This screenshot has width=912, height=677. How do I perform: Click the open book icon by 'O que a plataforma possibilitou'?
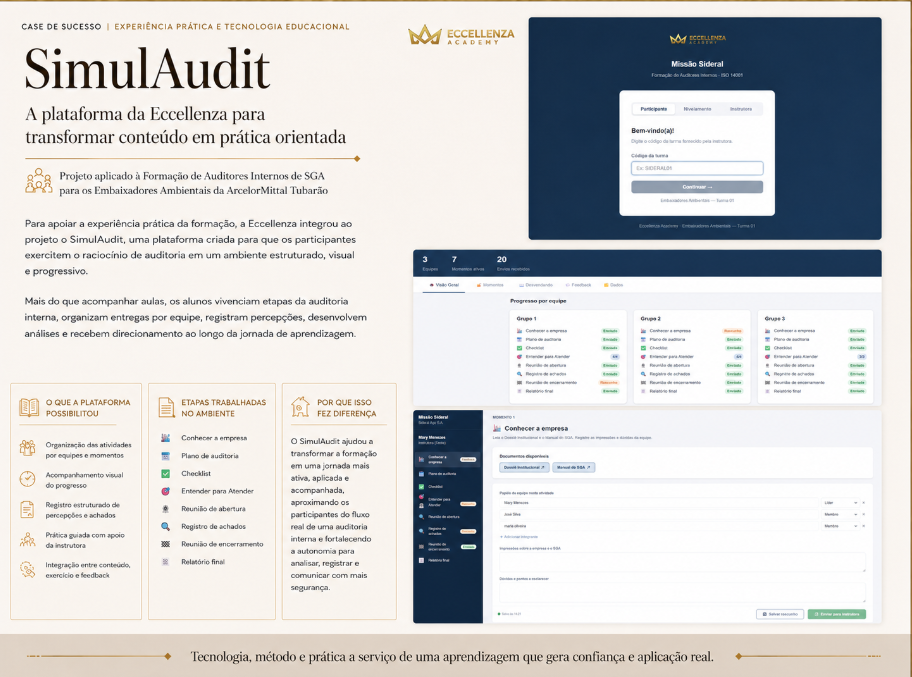tap(28, 407)
